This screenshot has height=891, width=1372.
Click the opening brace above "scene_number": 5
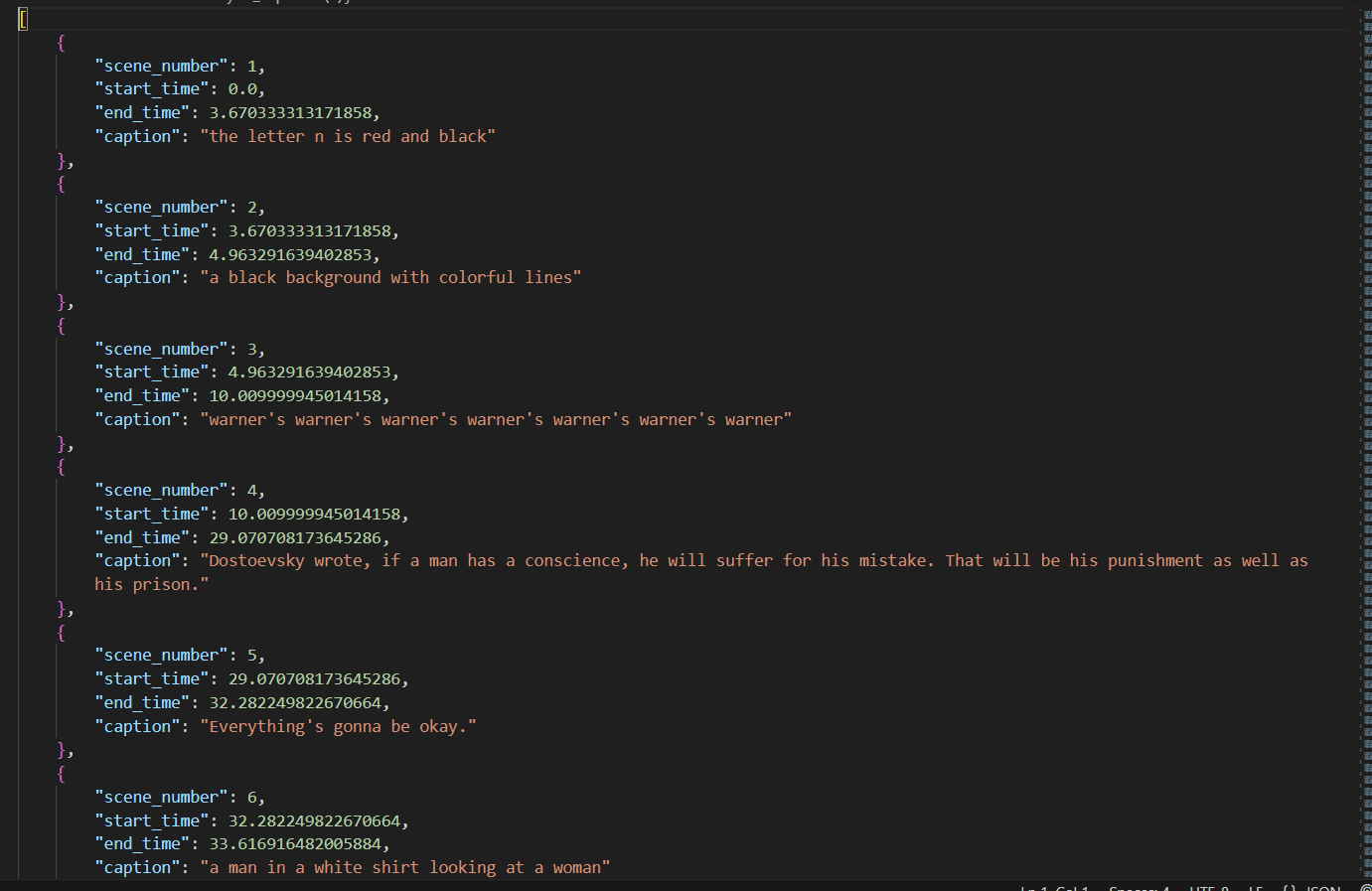62,632
